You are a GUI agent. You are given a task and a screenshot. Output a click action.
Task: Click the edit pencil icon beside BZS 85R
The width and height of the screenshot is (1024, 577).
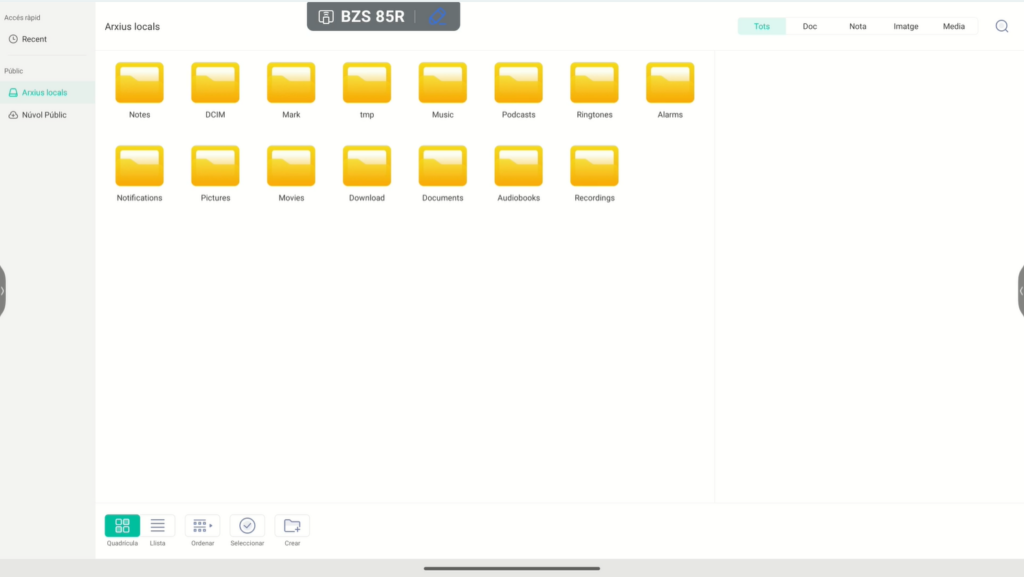437,17
